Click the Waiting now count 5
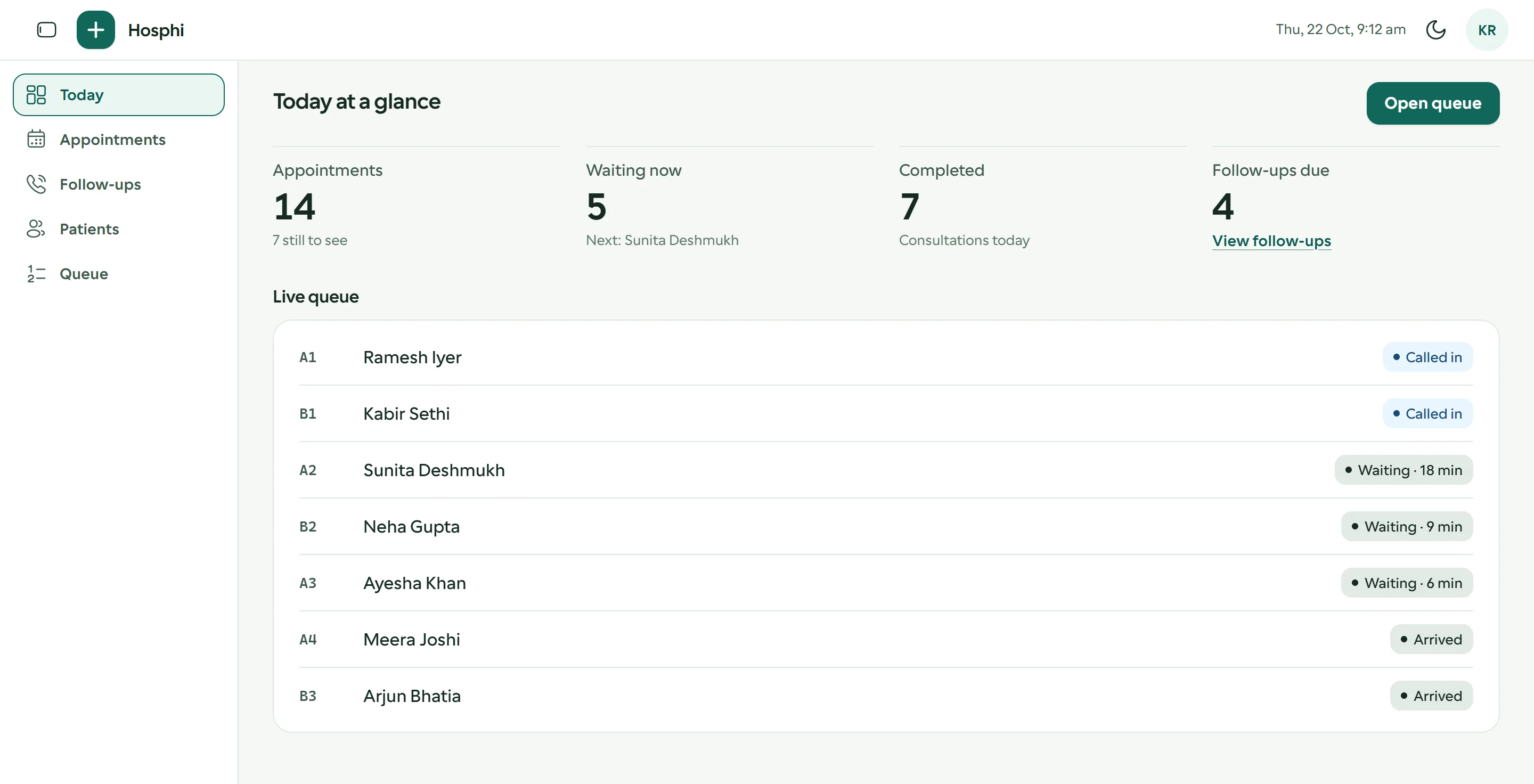The height and width of the screenshot is (784, 1534). [596, 207]
